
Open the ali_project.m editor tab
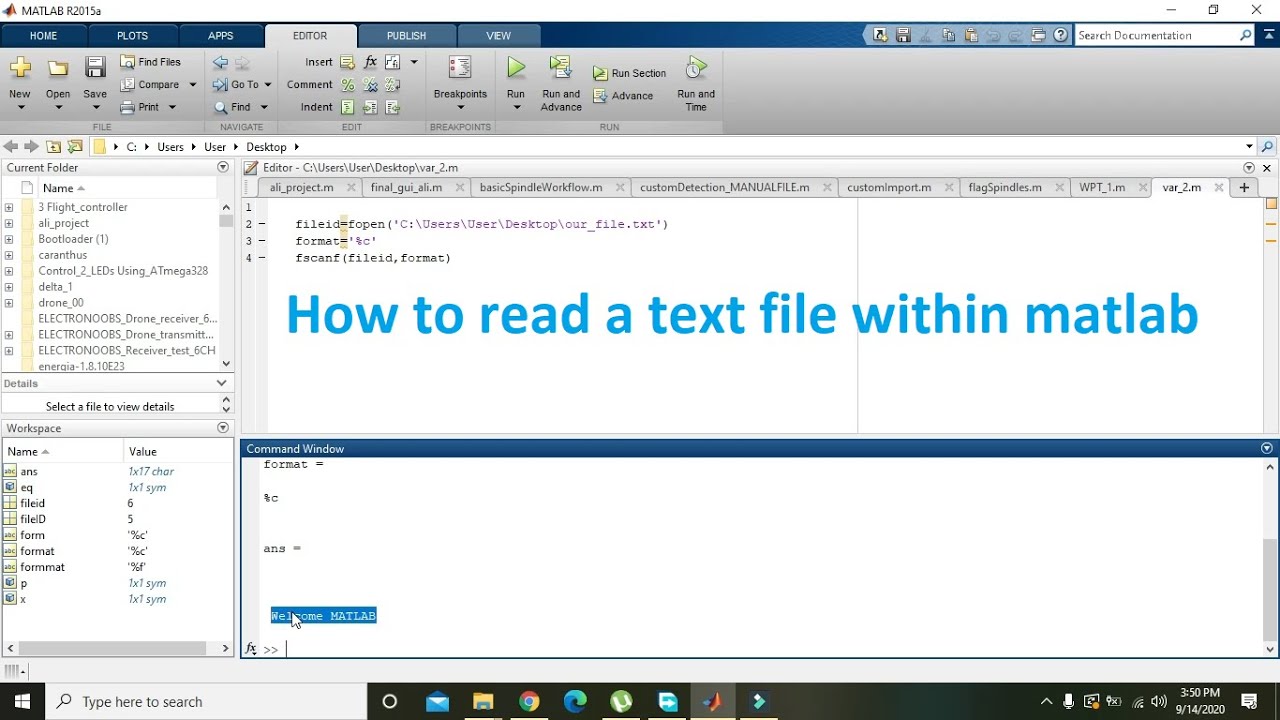tap(301, 187)
